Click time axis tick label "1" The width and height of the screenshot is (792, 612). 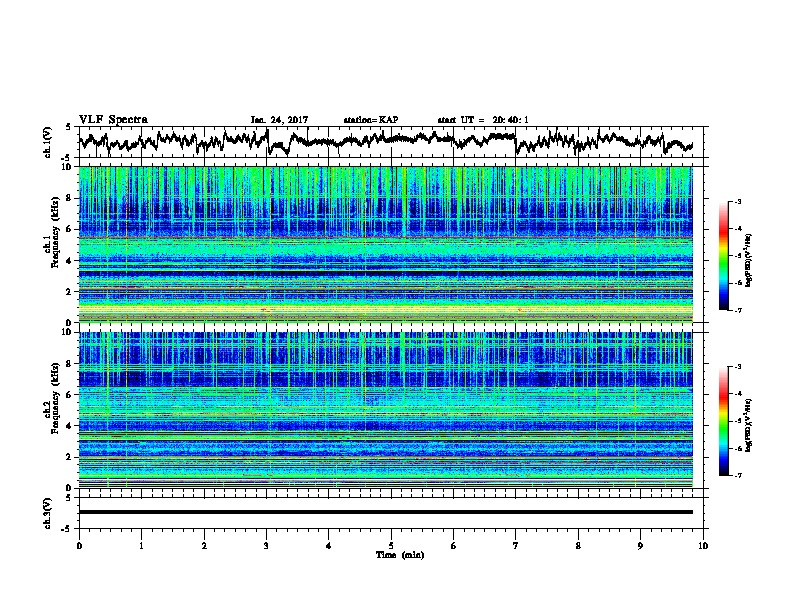point(141,545)
